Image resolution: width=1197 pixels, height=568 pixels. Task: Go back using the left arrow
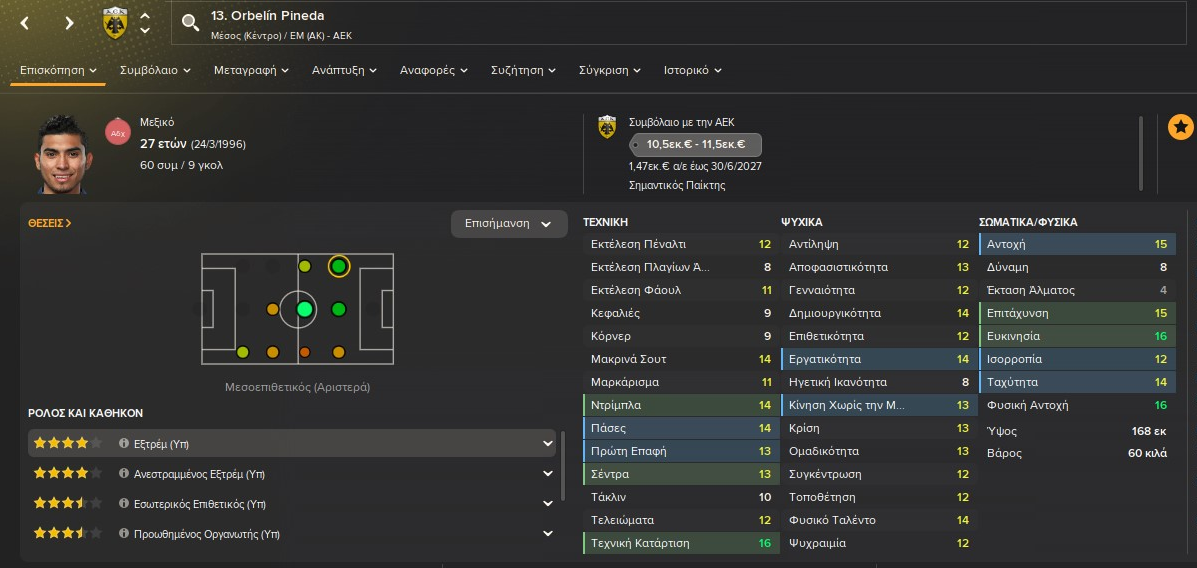(25, 23)
